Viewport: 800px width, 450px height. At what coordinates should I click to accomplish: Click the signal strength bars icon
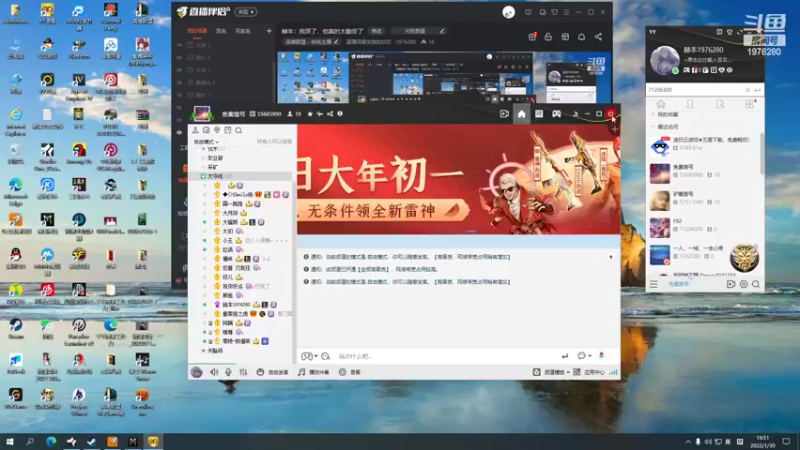[613, 372]
